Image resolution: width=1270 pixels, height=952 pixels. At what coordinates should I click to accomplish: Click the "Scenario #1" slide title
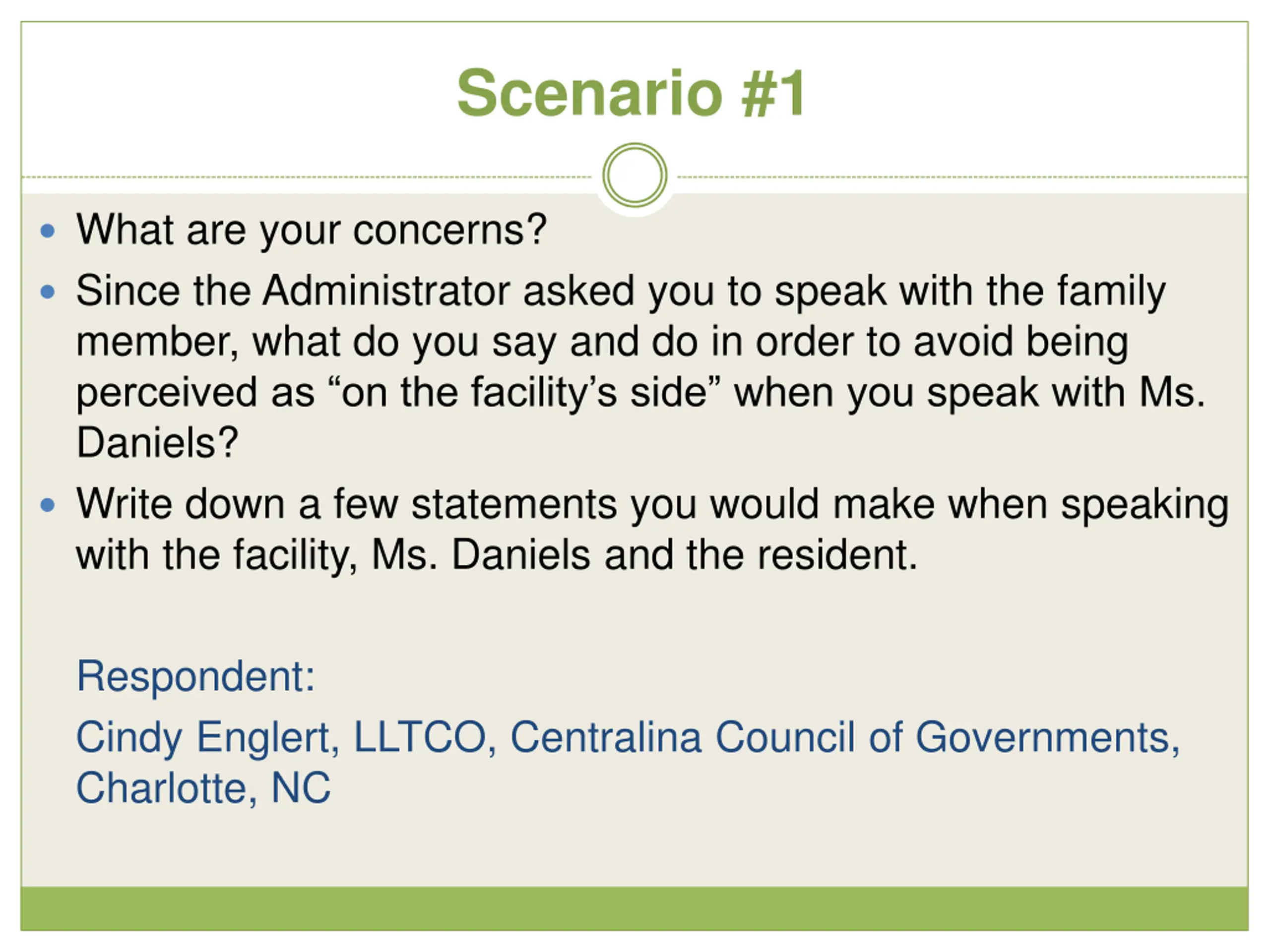(632, 93)
